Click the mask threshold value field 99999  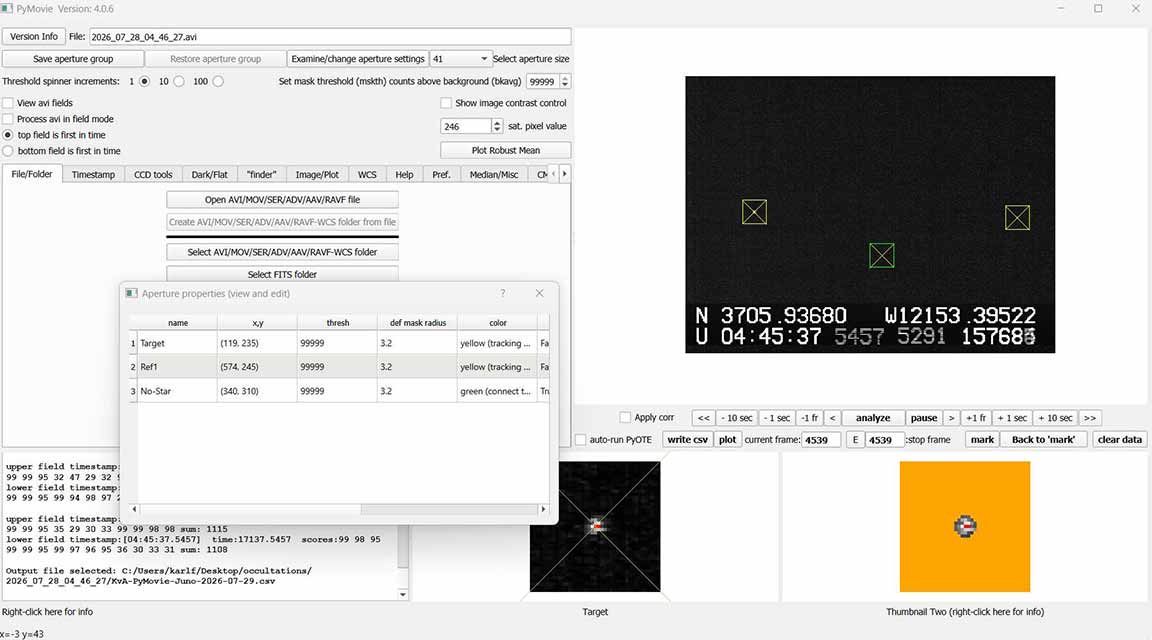[x=543, y=82]
